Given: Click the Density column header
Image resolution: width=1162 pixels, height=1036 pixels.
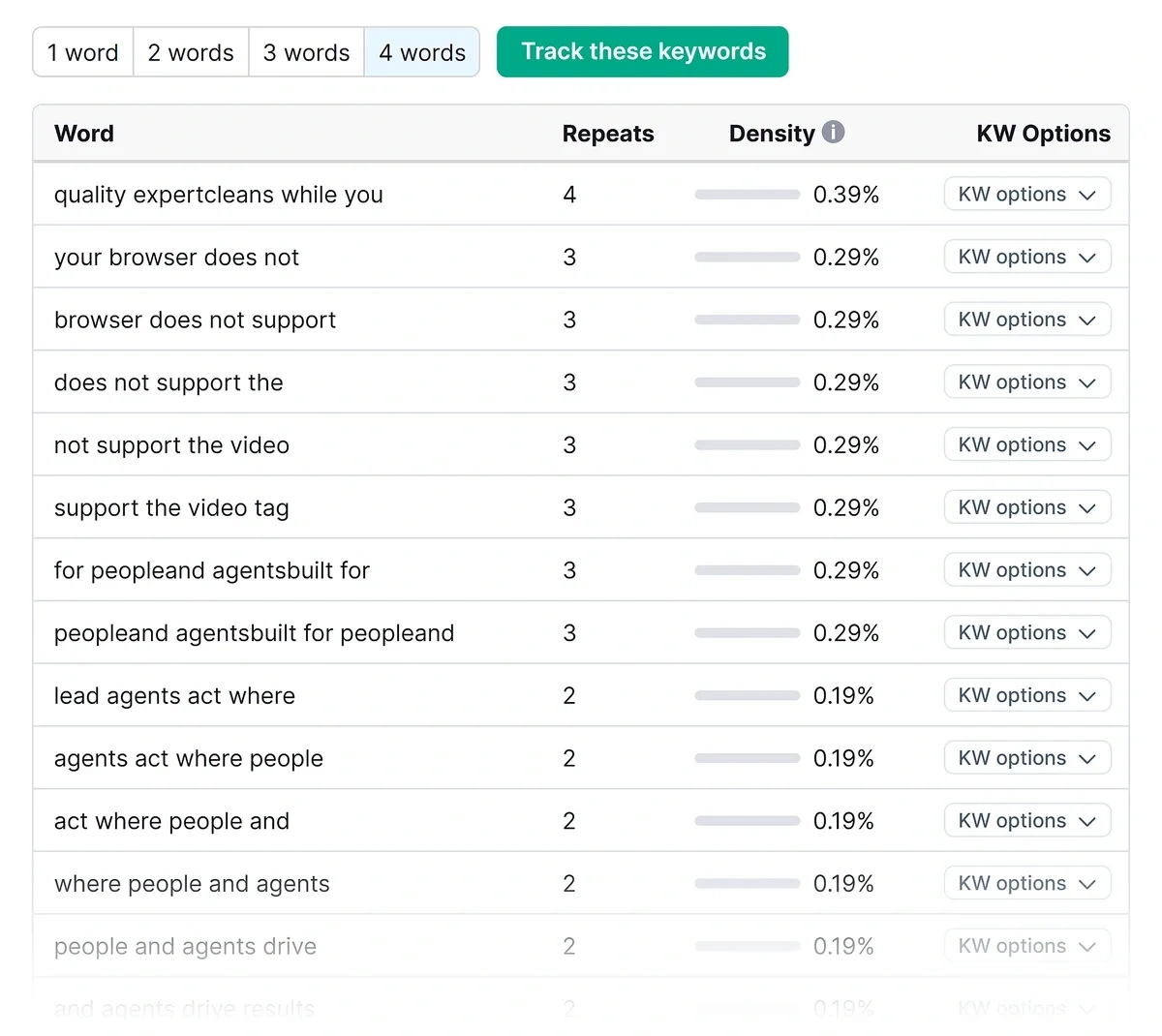Looking at the screenshot, I should (772, 134).
